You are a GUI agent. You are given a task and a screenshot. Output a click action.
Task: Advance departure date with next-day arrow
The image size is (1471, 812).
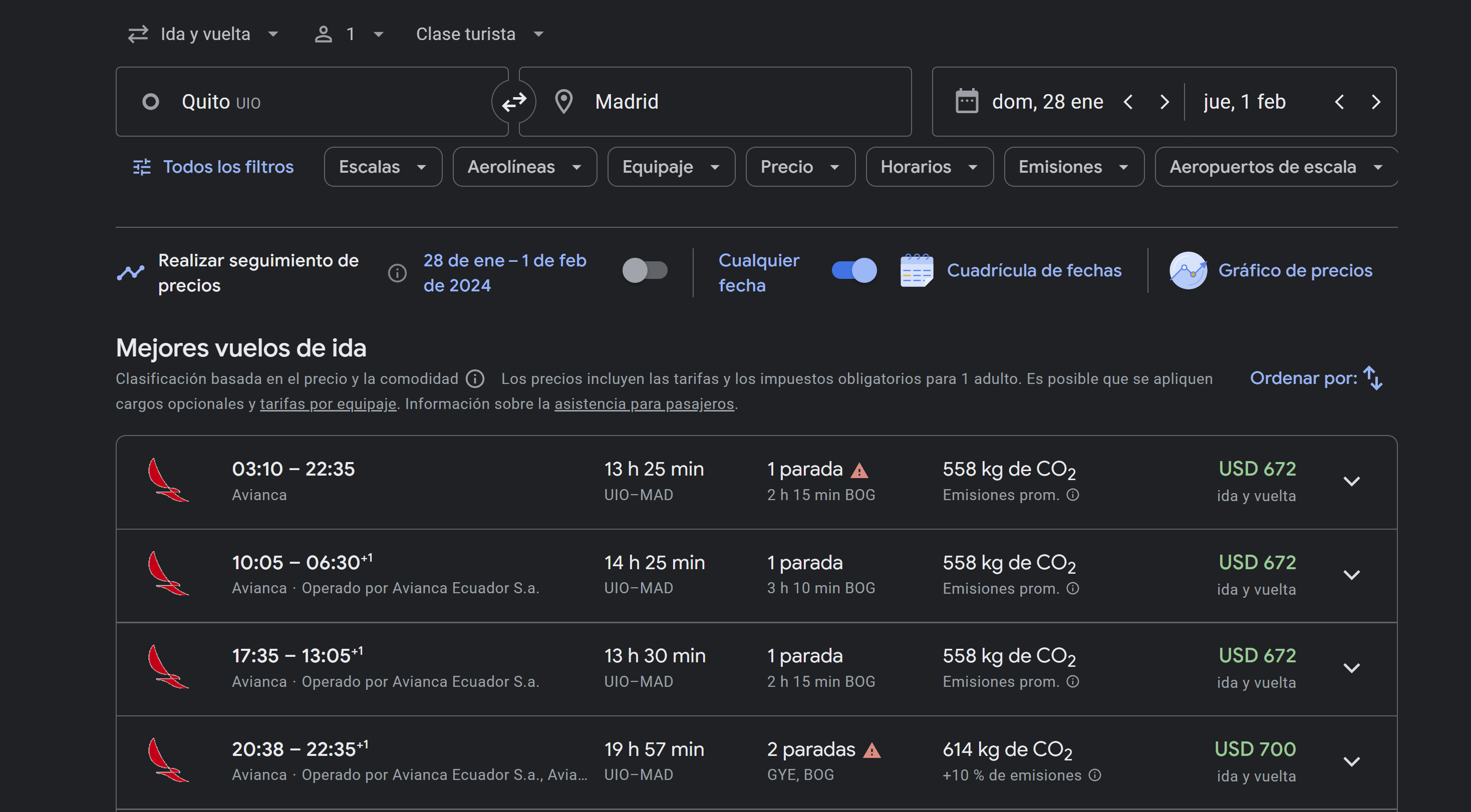pos(1164,102)
